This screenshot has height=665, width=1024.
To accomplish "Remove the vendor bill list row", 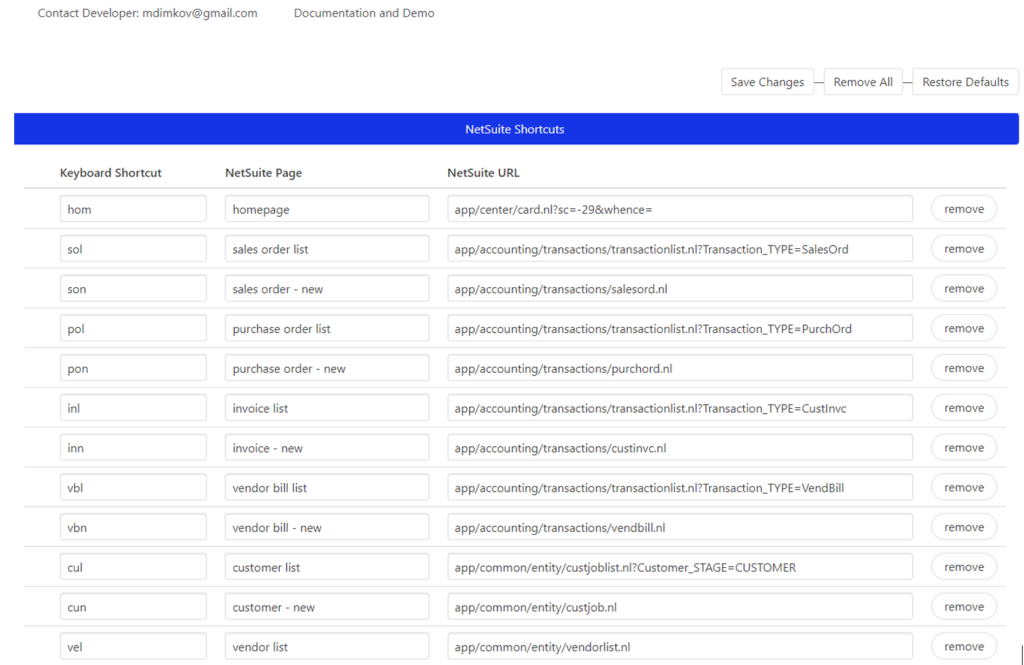I will coord(964,487).
